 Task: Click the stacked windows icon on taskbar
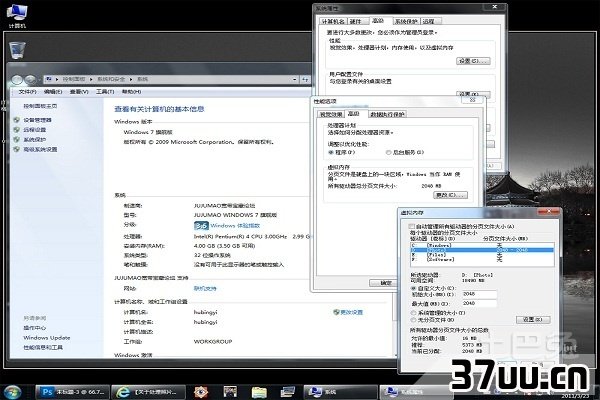point(287,392)
